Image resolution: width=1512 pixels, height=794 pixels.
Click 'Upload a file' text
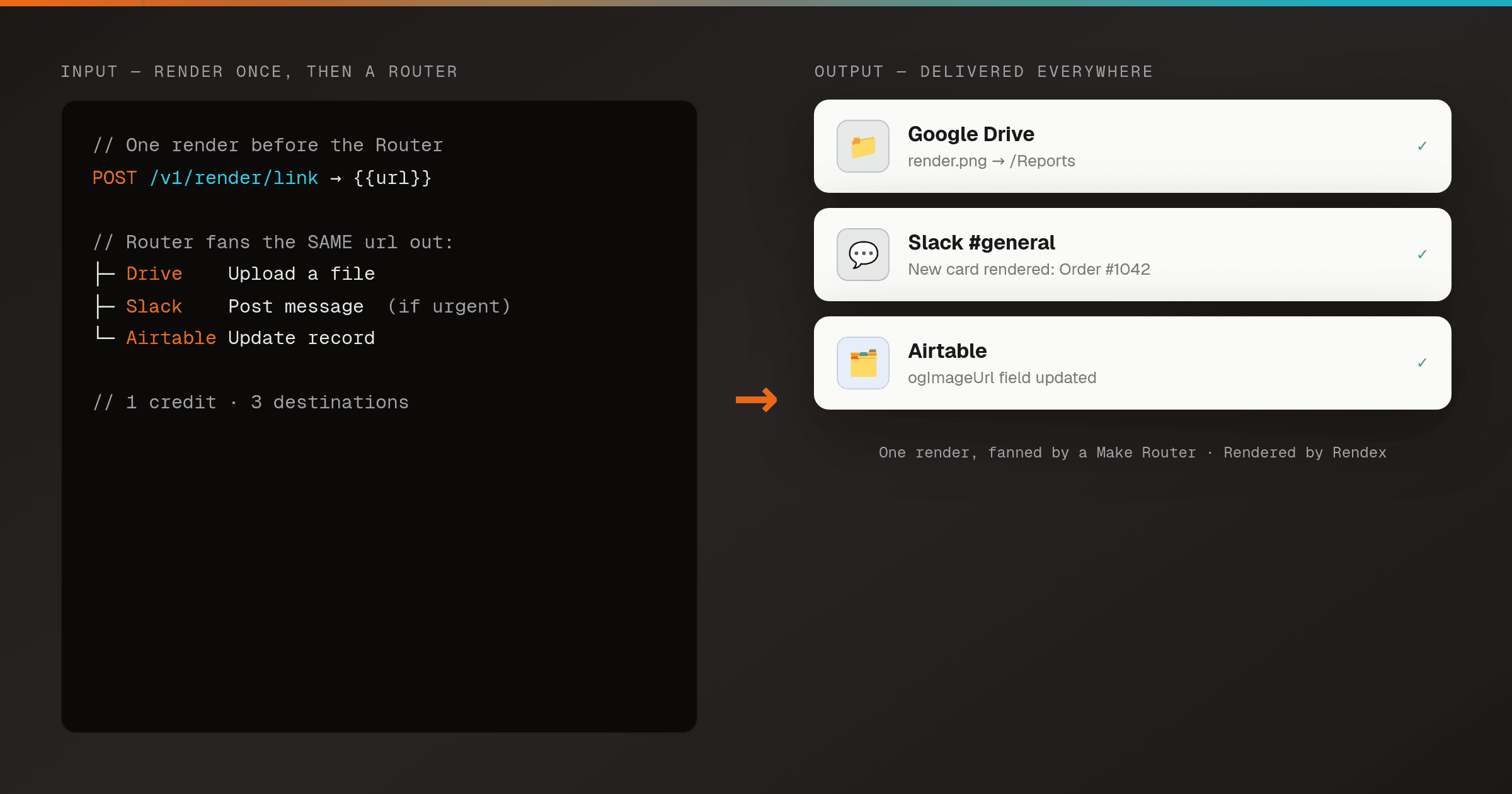click(302, 274)
